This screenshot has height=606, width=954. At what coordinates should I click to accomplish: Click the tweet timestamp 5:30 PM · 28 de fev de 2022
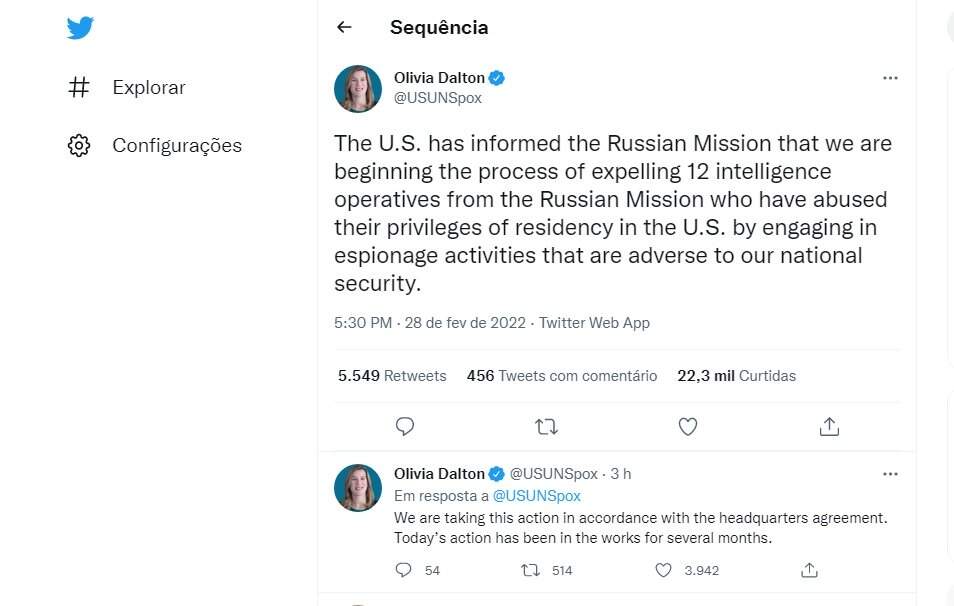(x=432, y=323)
